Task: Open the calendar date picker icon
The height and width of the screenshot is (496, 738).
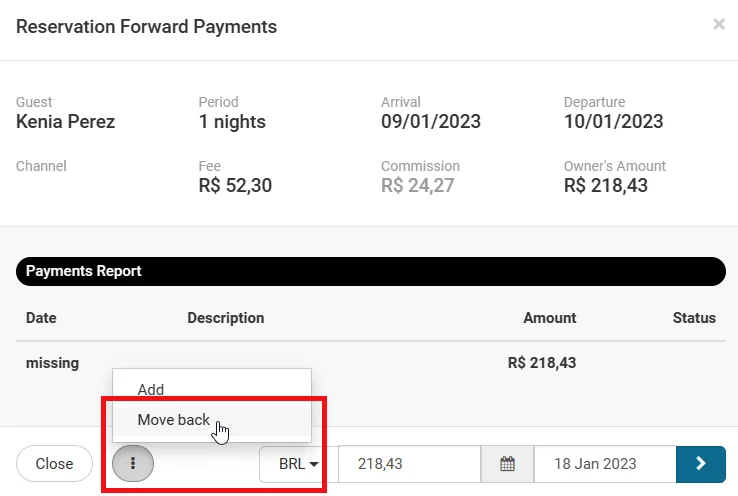Action: coord(507,464)
